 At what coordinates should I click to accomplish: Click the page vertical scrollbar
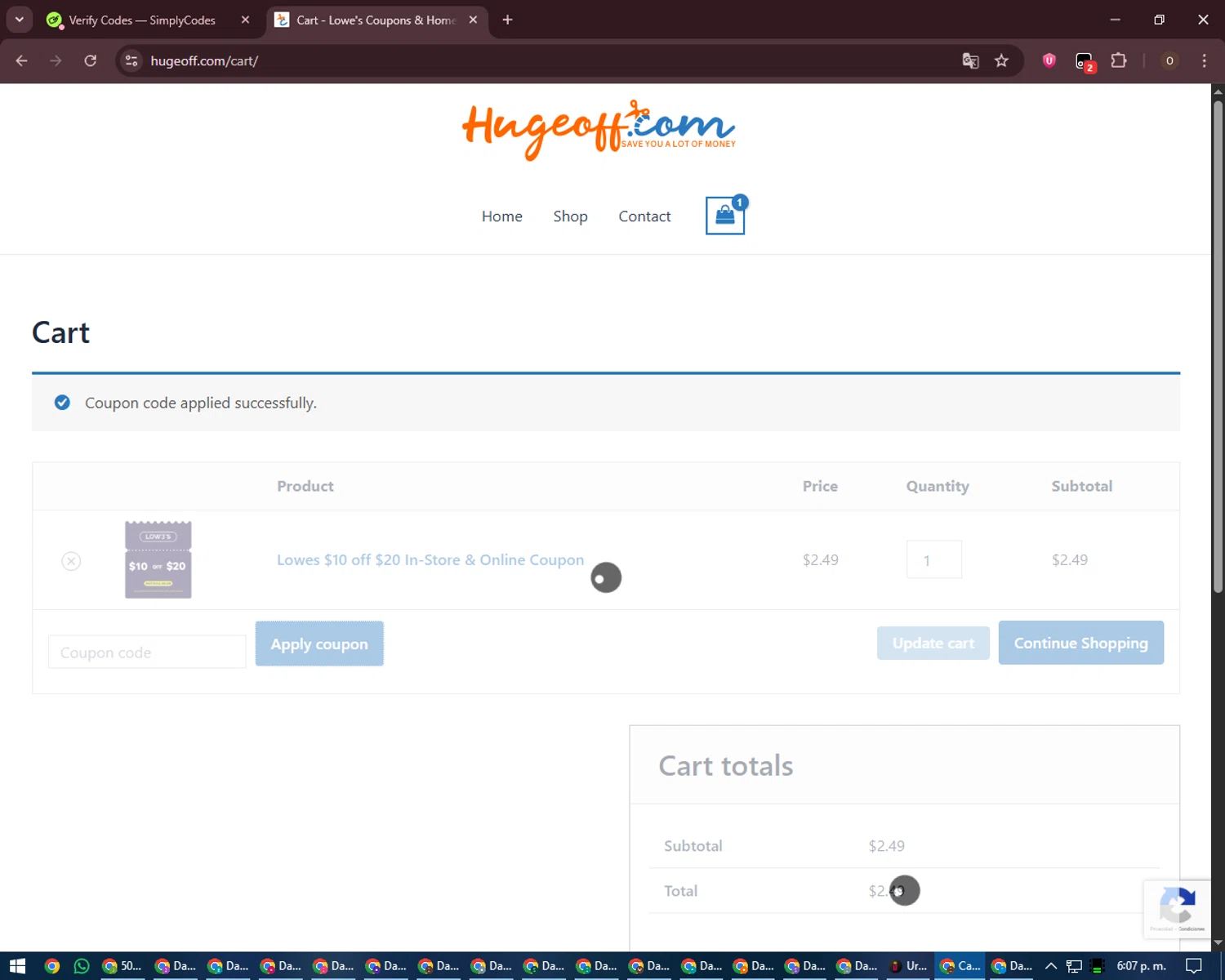tap(1218, 347)
